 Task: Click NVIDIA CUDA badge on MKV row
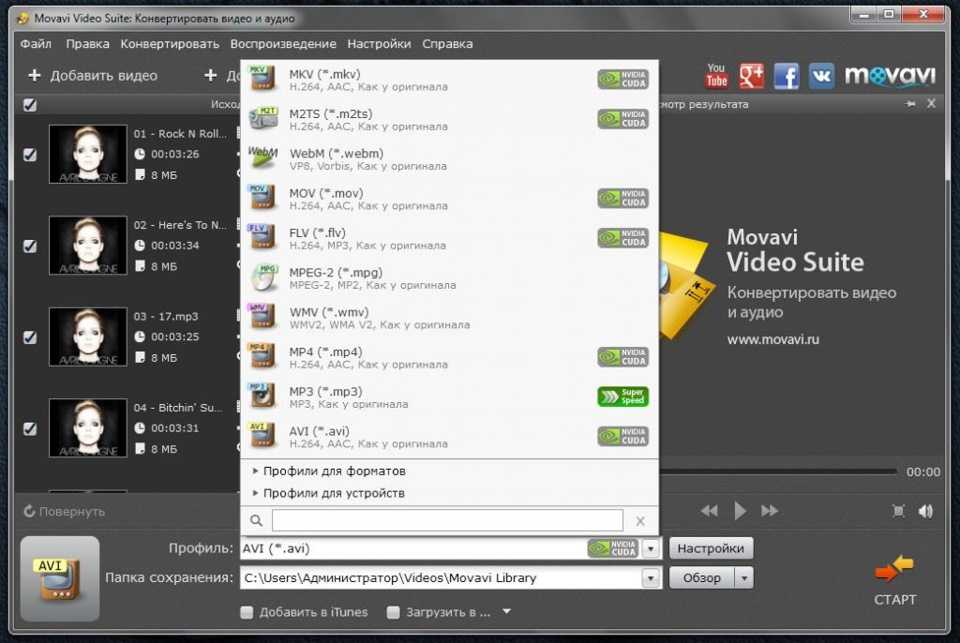pyautogui.click(x=623, y=80)
